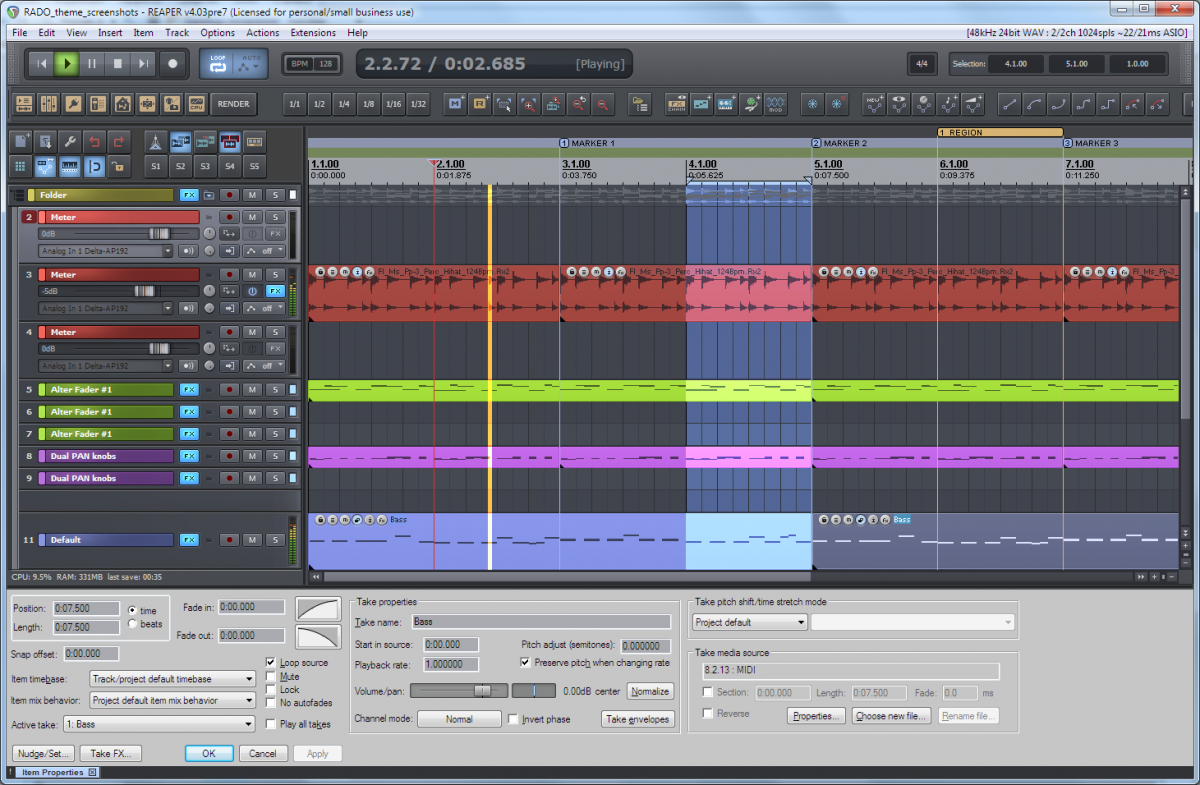1200x785 pixels.
Task: Open the wrench-and-plug settings icon
Action: [x=73, y=104]
